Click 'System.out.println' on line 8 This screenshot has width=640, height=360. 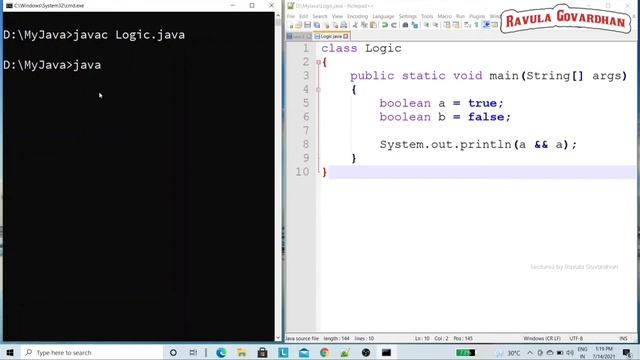click(445, 144)
